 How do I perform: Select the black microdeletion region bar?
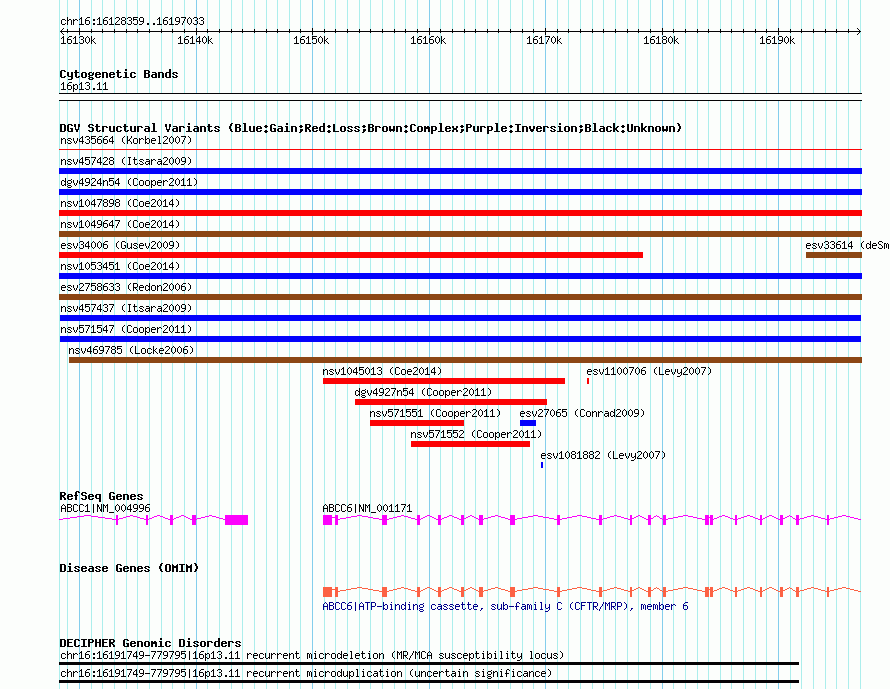(429, 663)
